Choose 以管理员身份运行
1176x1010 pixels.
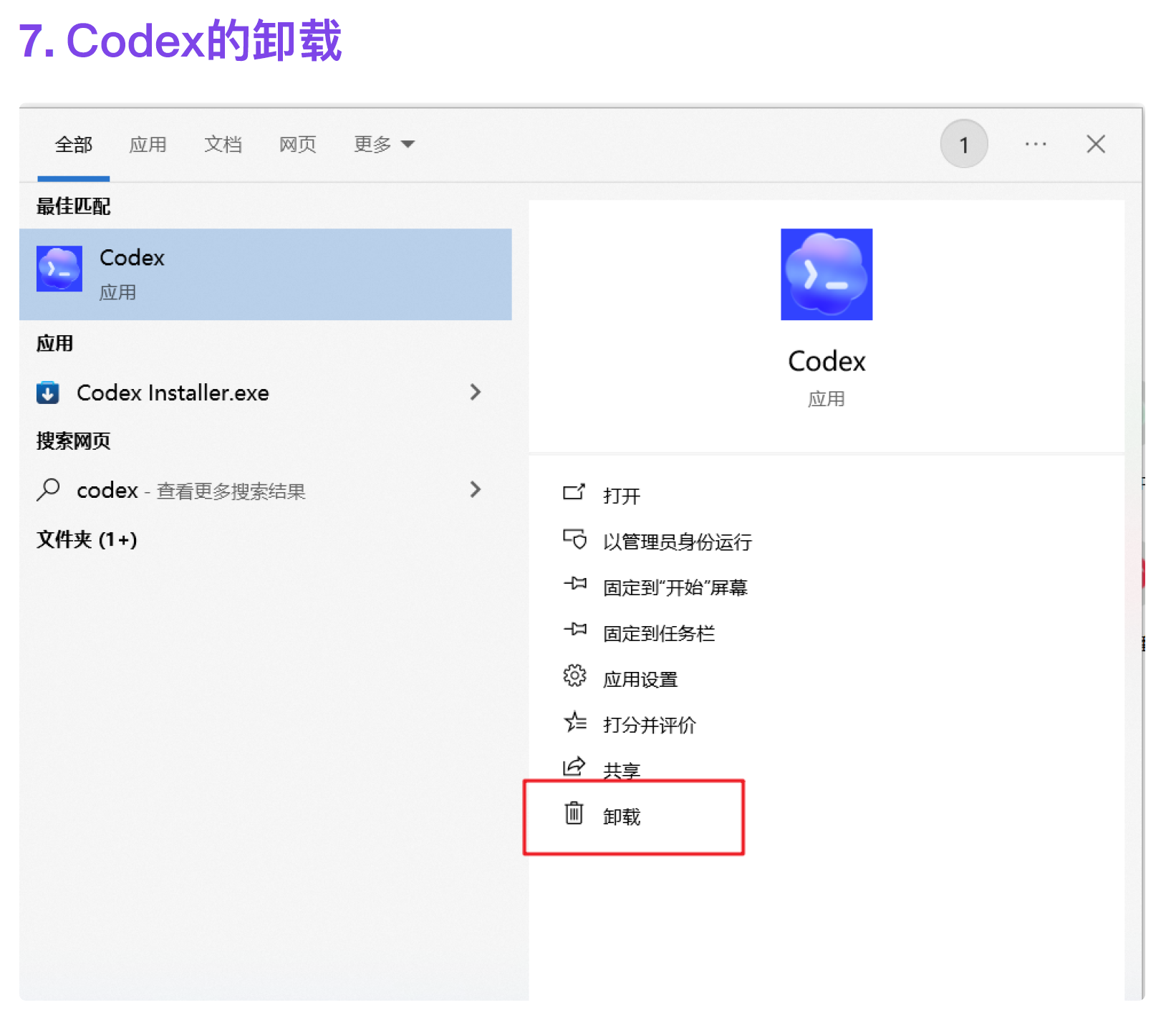coord(678,542)
